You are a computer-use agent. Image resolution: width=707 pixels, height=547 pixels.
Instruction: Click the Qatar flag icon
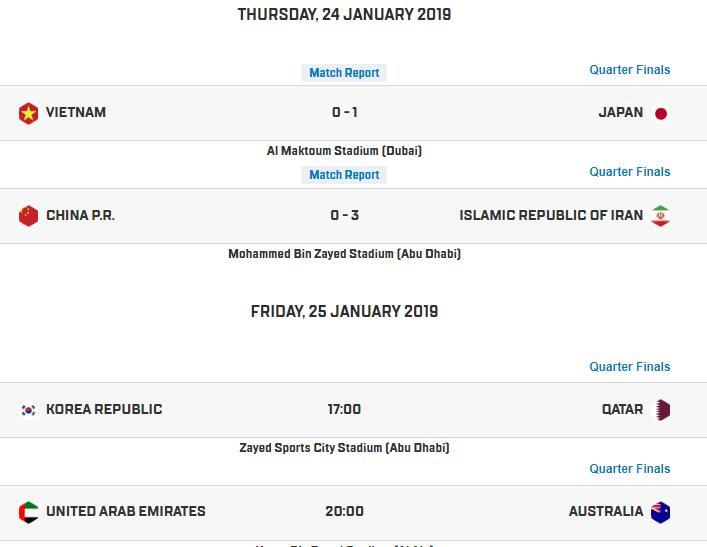661,410
